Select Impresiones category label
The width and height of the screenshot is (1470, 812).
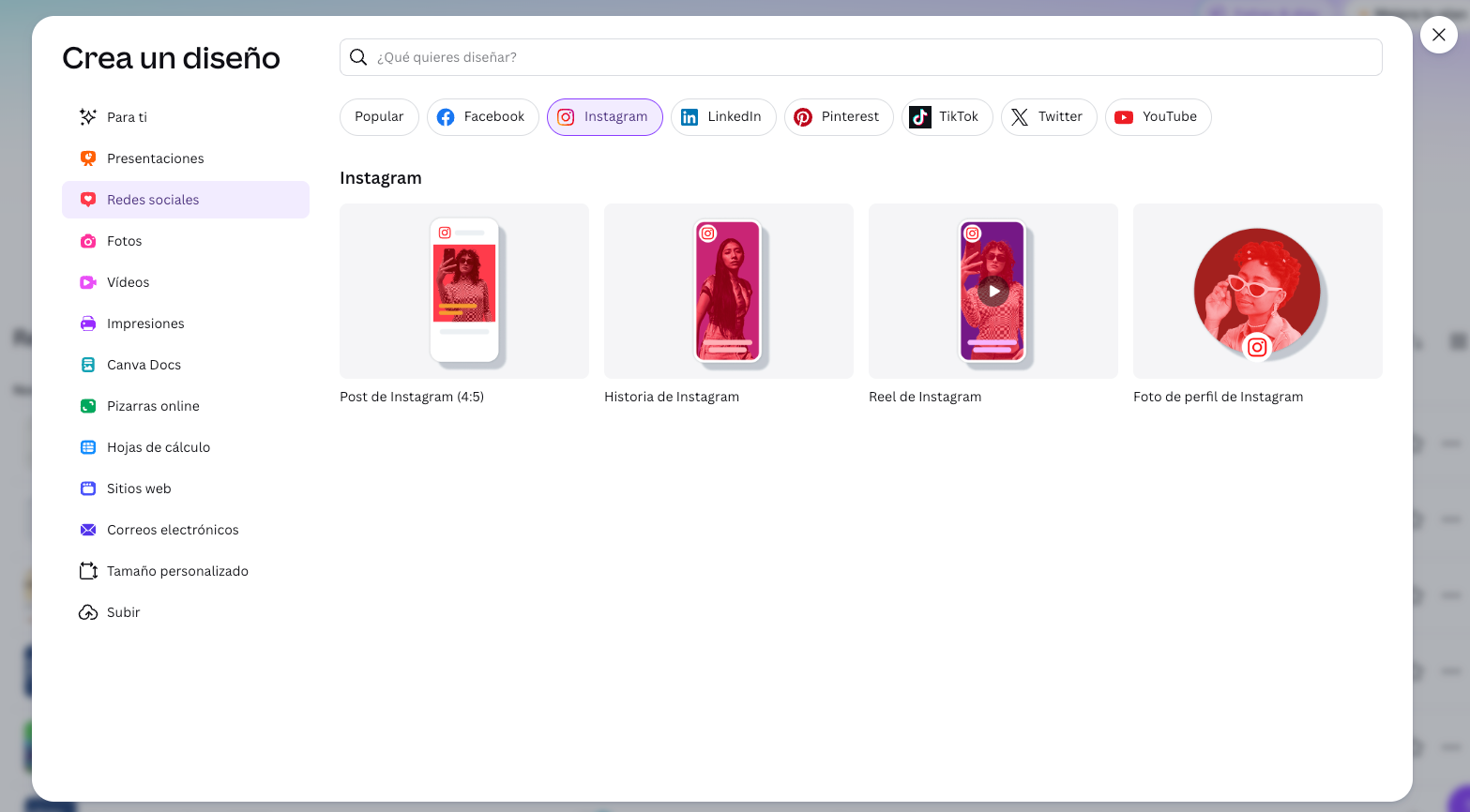[145, 323]
